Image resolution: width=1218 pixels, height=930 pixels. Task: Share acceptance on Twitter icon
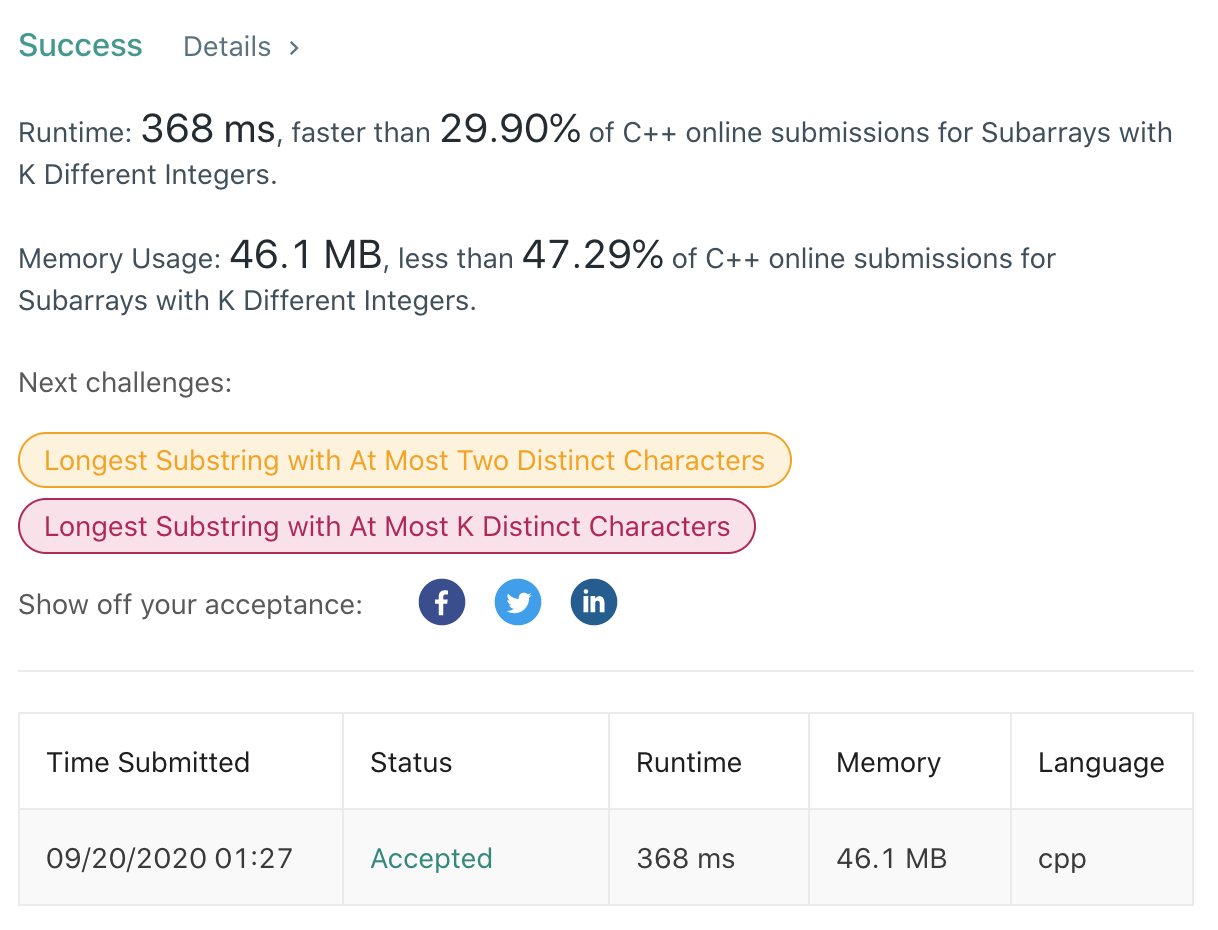click(x=518, y=603)
